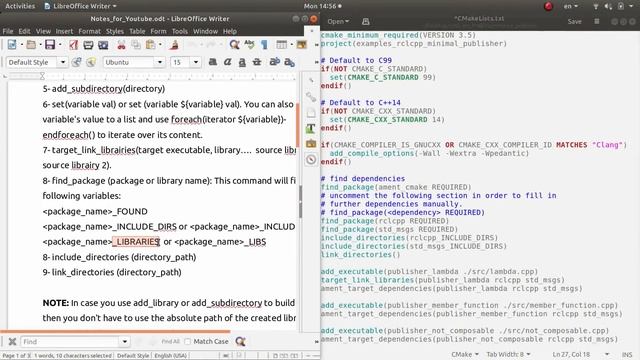640x360 pixels.
Task: Open the sidebar Navigator compass icon
Action: (x=311, y=160)
